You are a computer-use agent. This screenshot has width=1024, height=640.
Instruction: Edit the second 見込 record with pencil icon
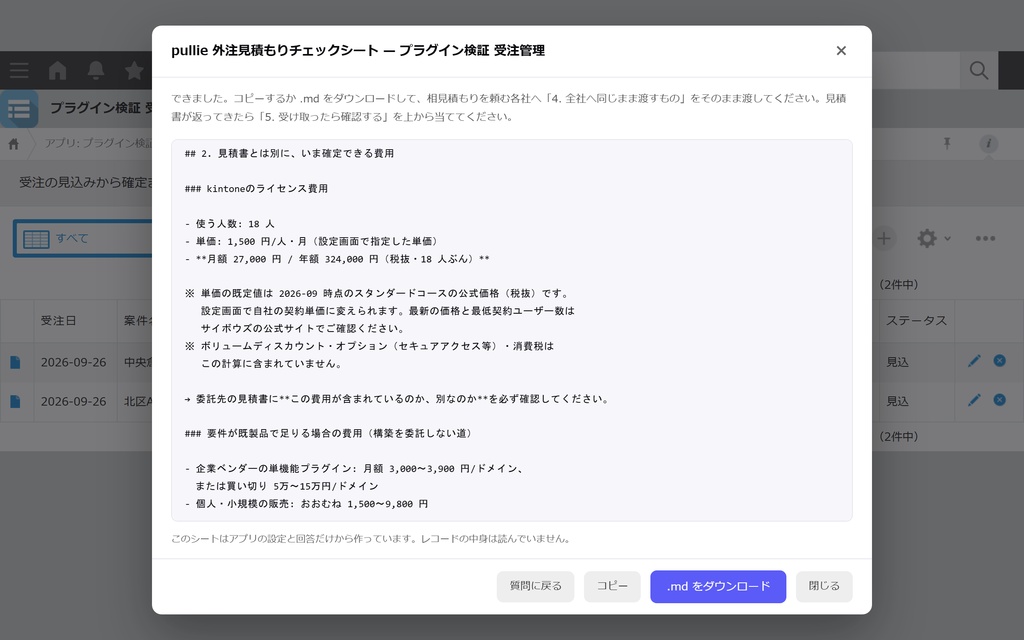[x=974, y=400]
